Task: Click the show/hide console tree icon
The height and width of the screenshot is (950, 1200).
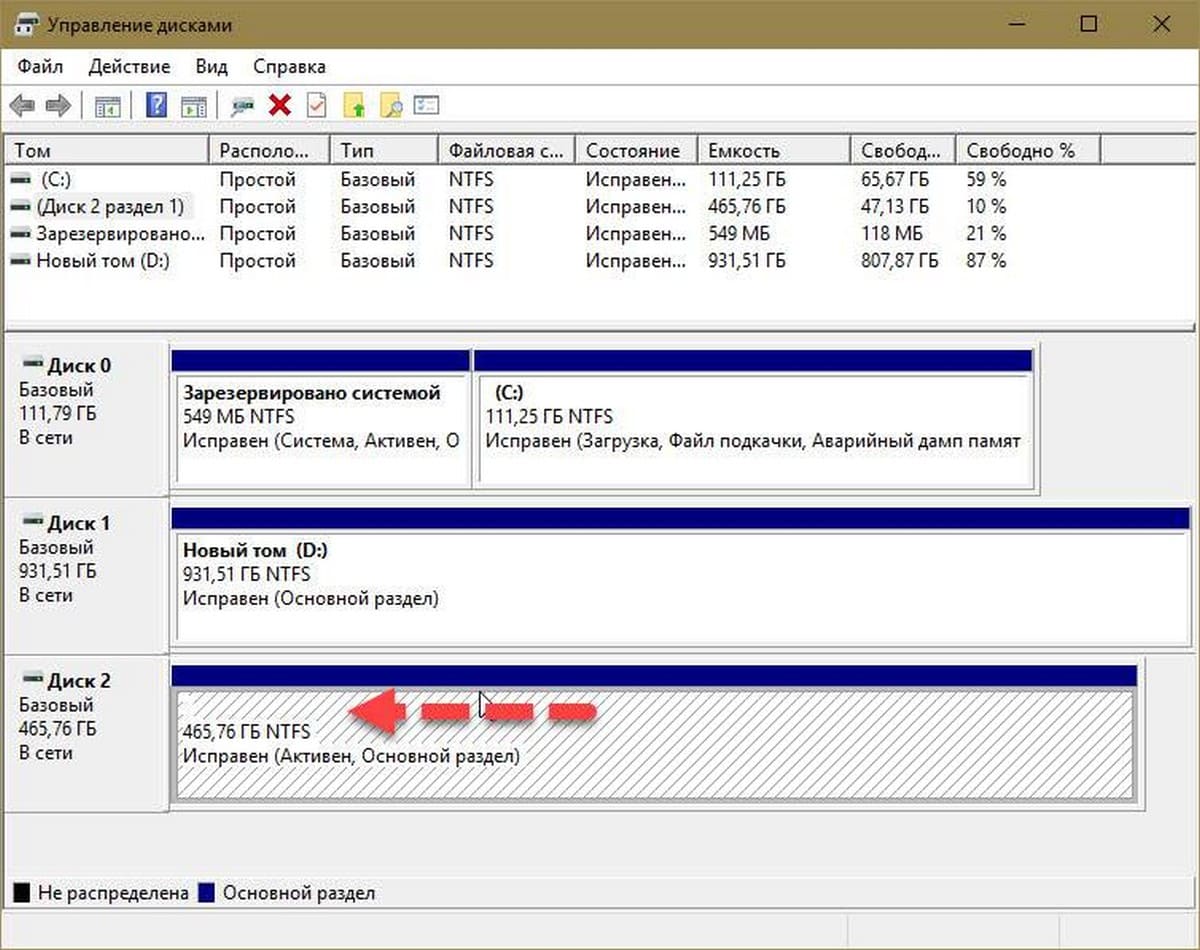Action: click(107, 106)
